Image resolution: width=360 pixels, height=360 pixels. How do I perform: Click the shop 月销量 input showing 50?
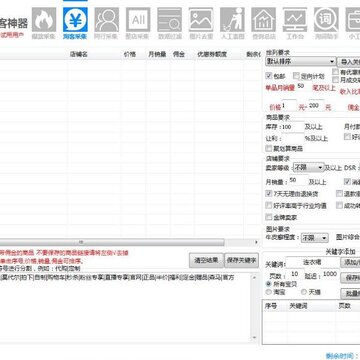[x=298, y=180]
